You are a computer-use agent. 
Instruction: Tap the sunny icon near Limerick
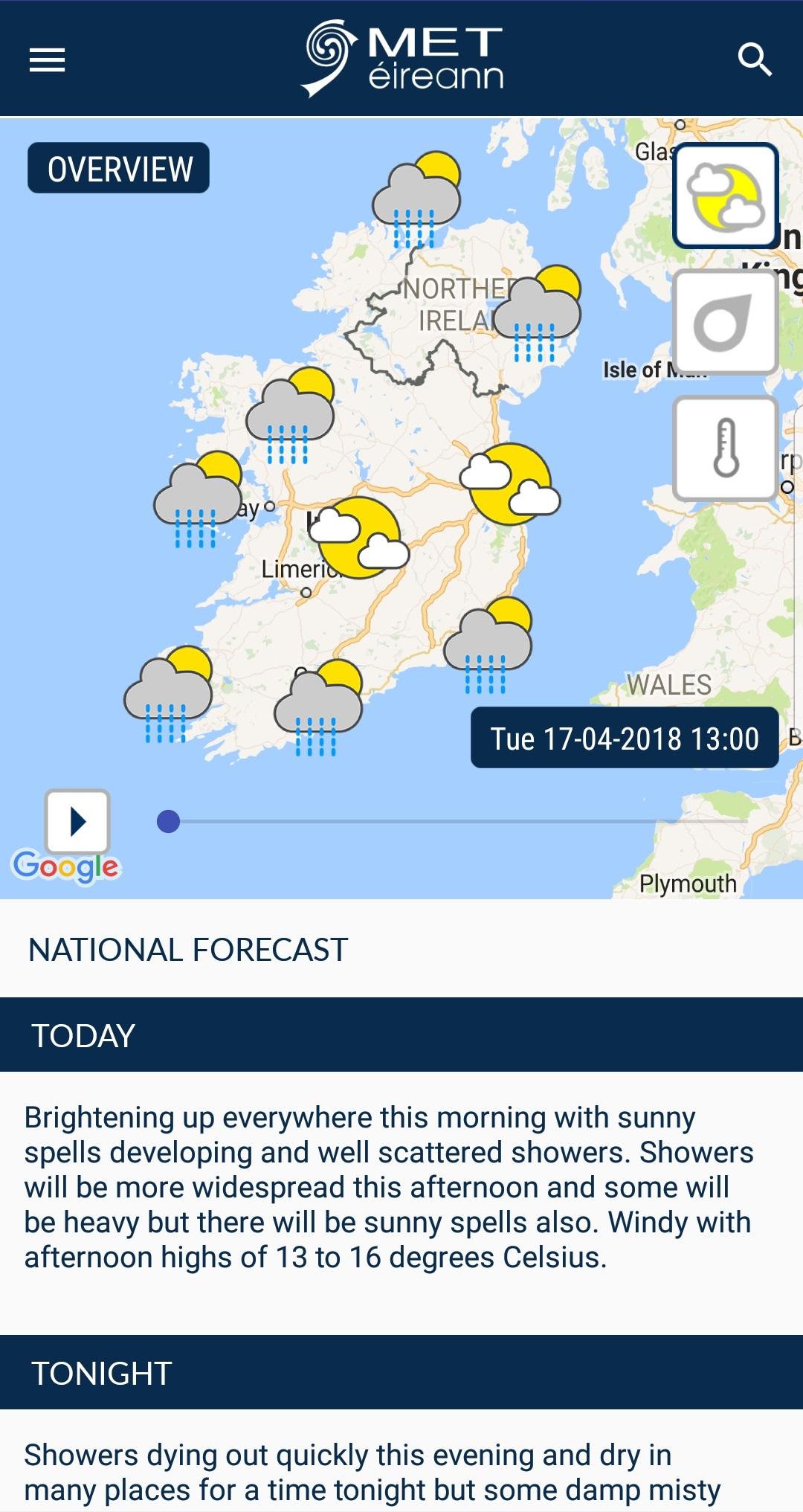[x=359, y=538]
